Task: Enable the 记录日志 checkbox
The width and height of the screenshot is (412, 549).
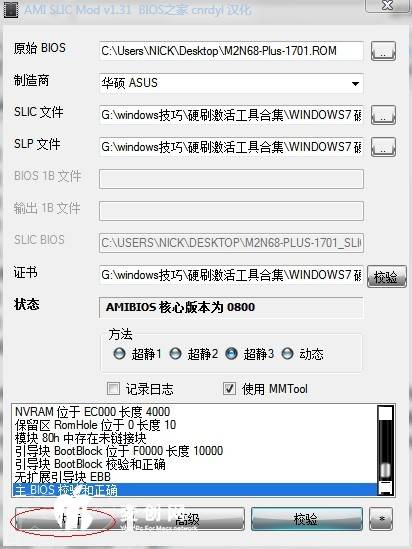Action: [113, 388]
